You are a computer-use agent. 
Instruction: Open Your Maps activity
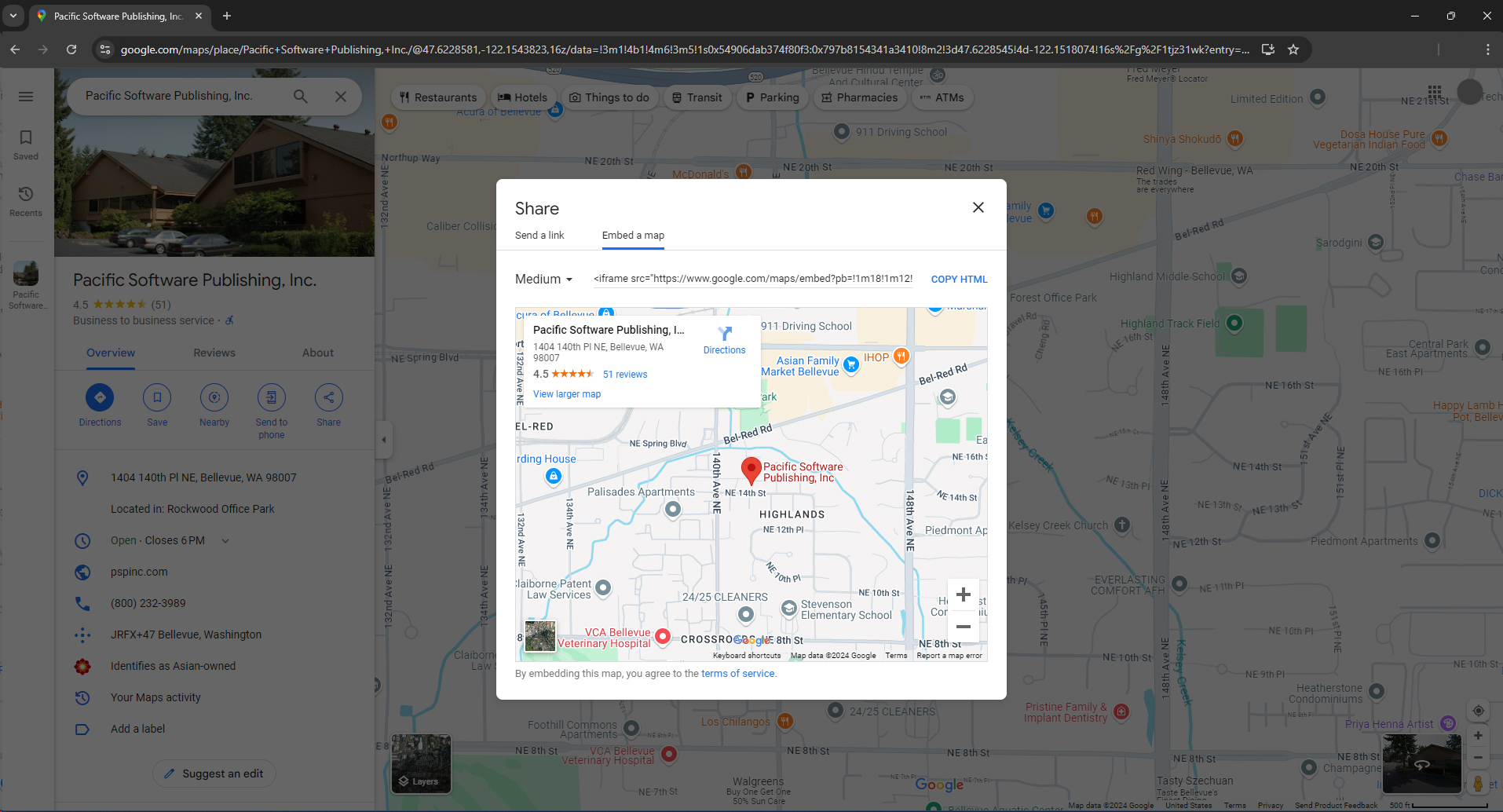point(155,697)
